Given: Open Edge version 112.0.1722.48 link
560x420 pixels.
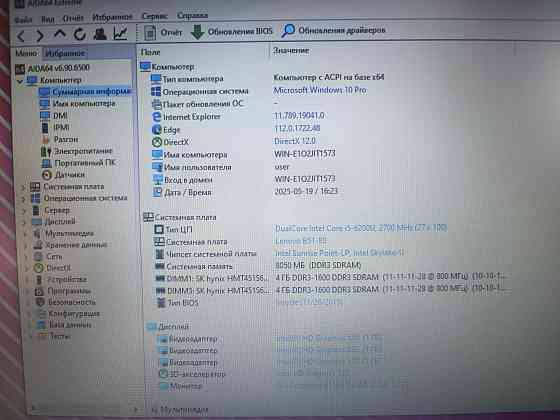Looking at the screenshot, I should point(297,128).
